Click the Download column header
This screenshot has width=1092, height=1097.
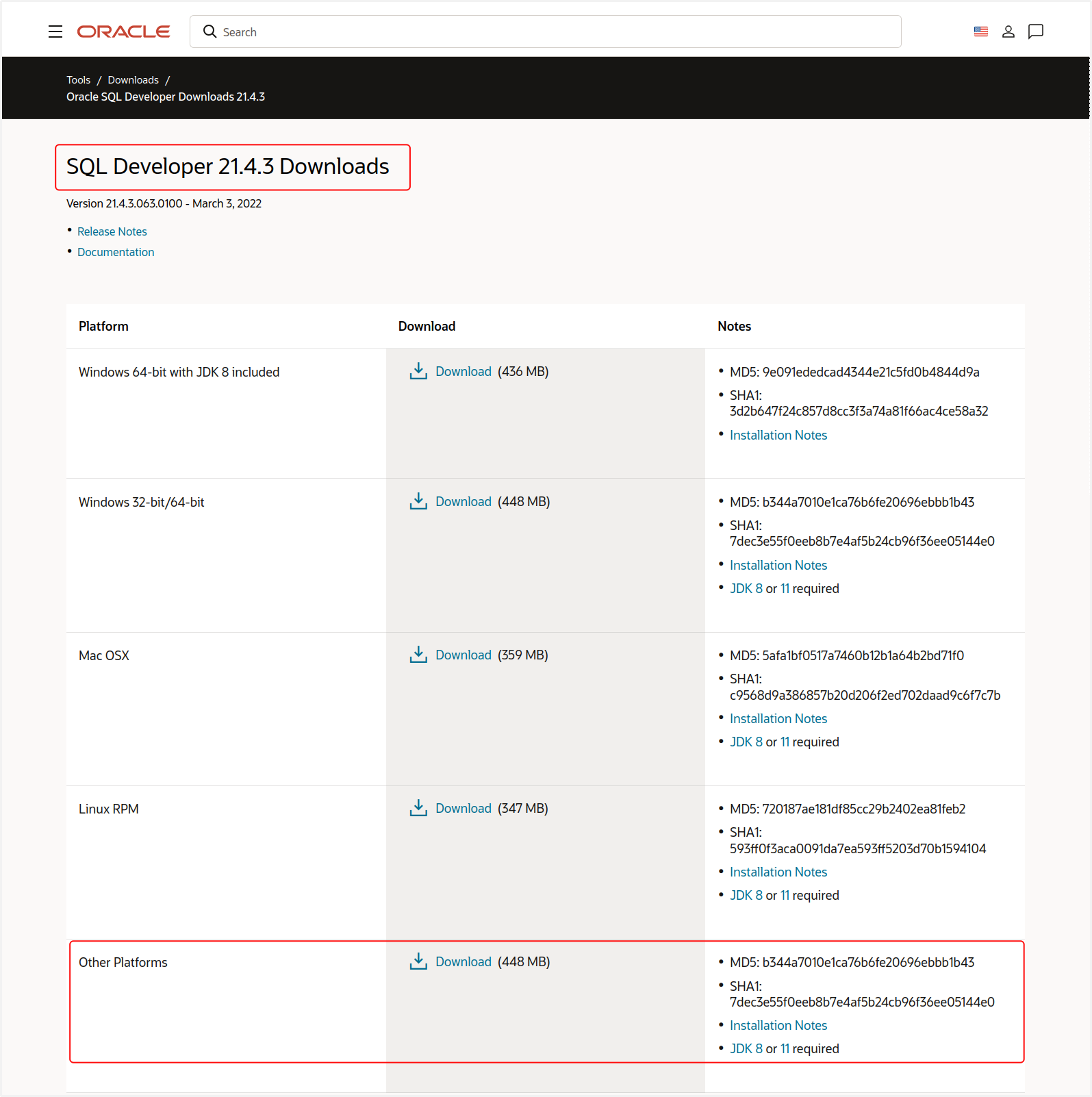[427, 326]
